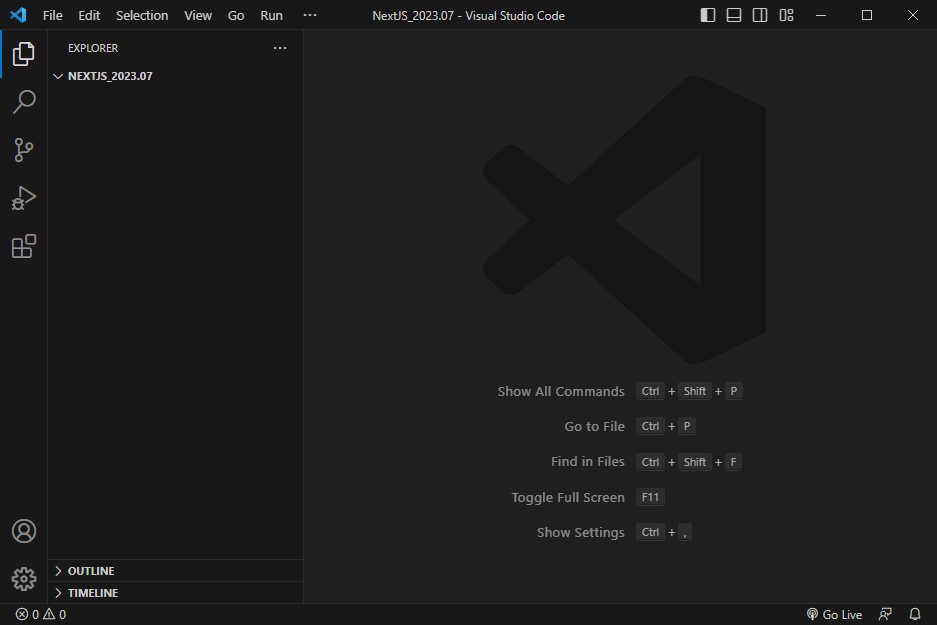
Task: Click the Go to File label
Action: tap(594, 427)
